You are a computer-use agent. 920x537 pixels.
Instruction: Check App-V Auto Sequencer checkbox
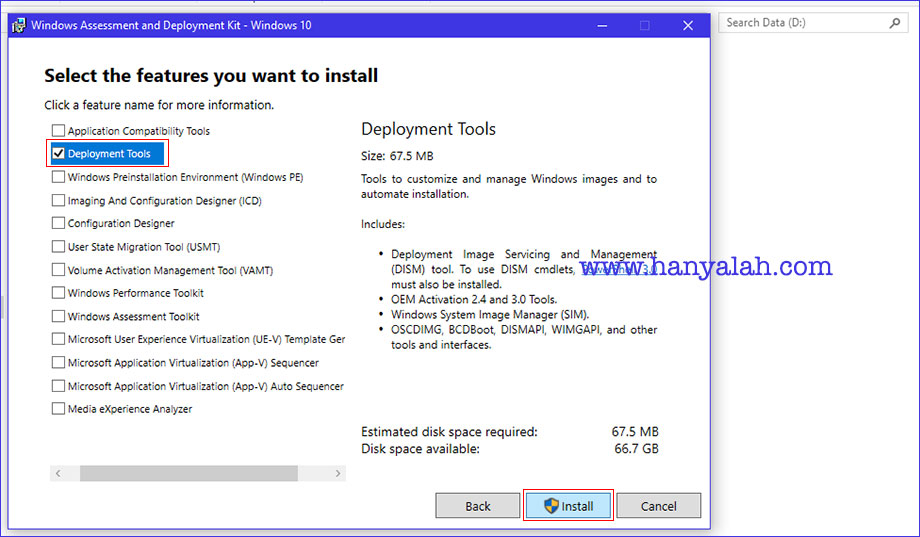tap(58, 386)
